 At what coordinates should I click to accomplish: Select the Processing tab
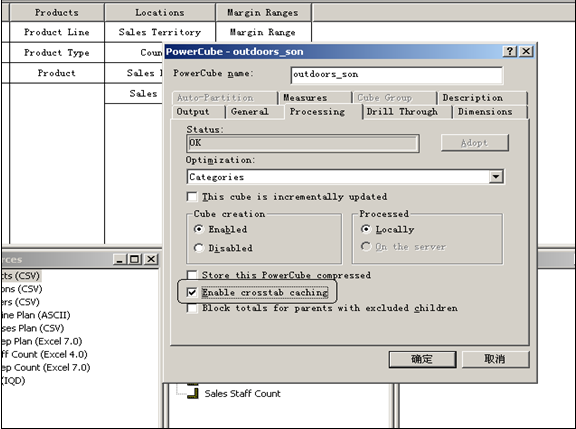point(323,111)
